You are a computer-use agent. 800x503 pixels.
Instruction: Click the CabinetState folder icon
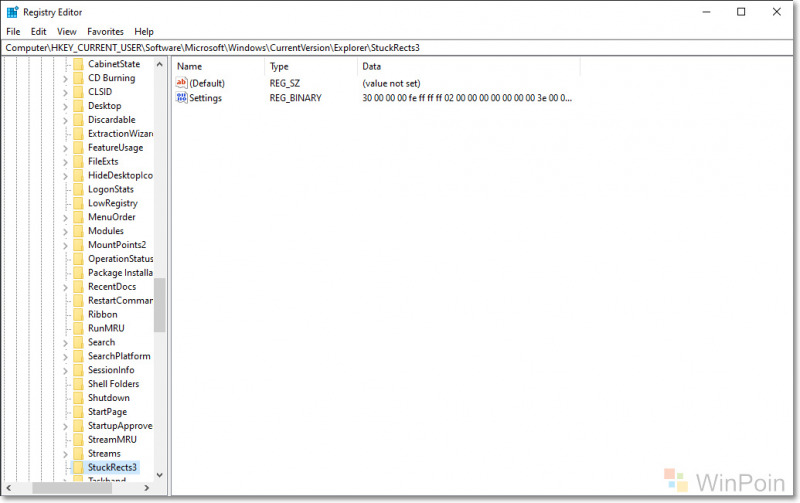pos(78,64)
